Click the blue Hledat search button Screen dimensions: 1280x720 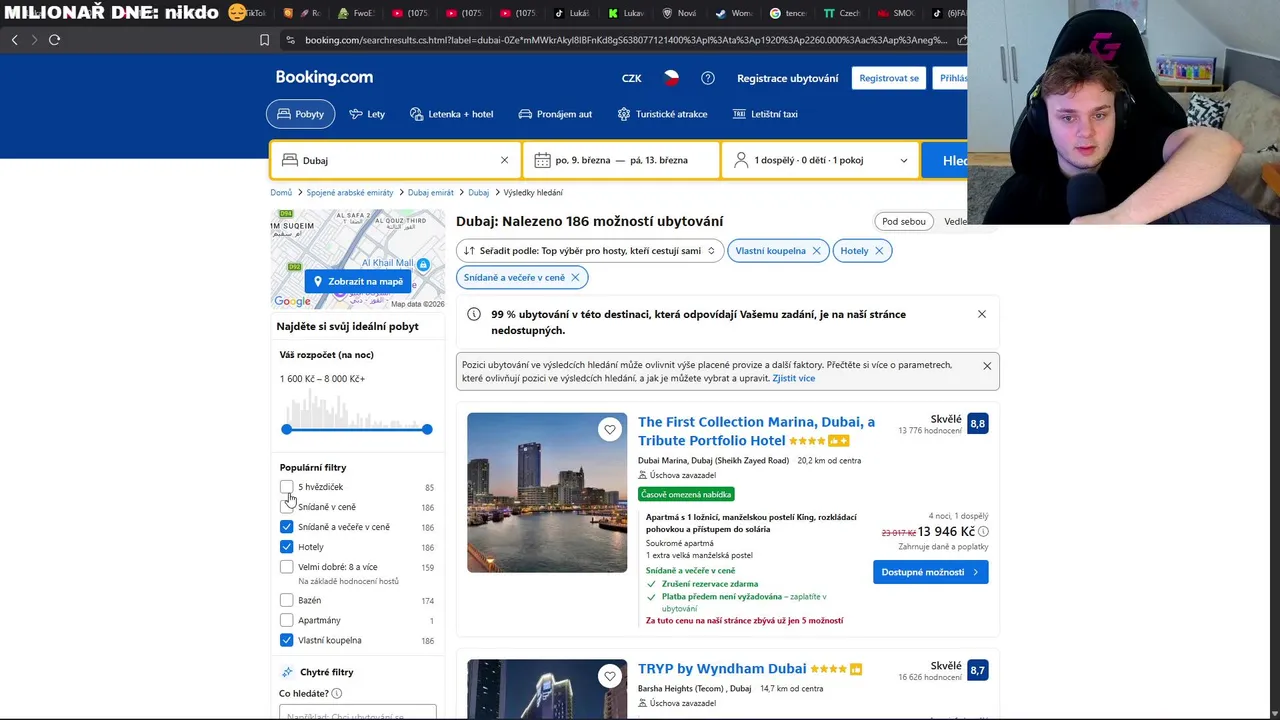click(945, 160)
